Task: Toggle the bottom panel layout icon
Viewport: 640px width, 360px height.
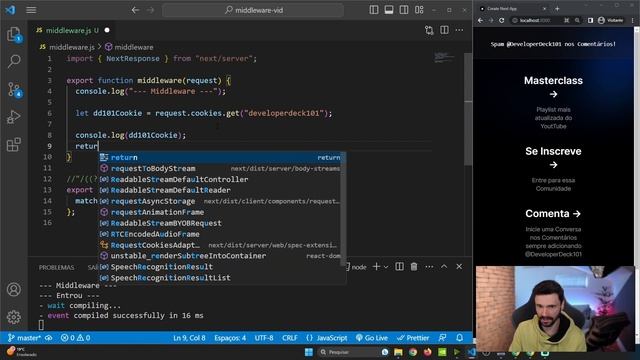Action: 389,10
